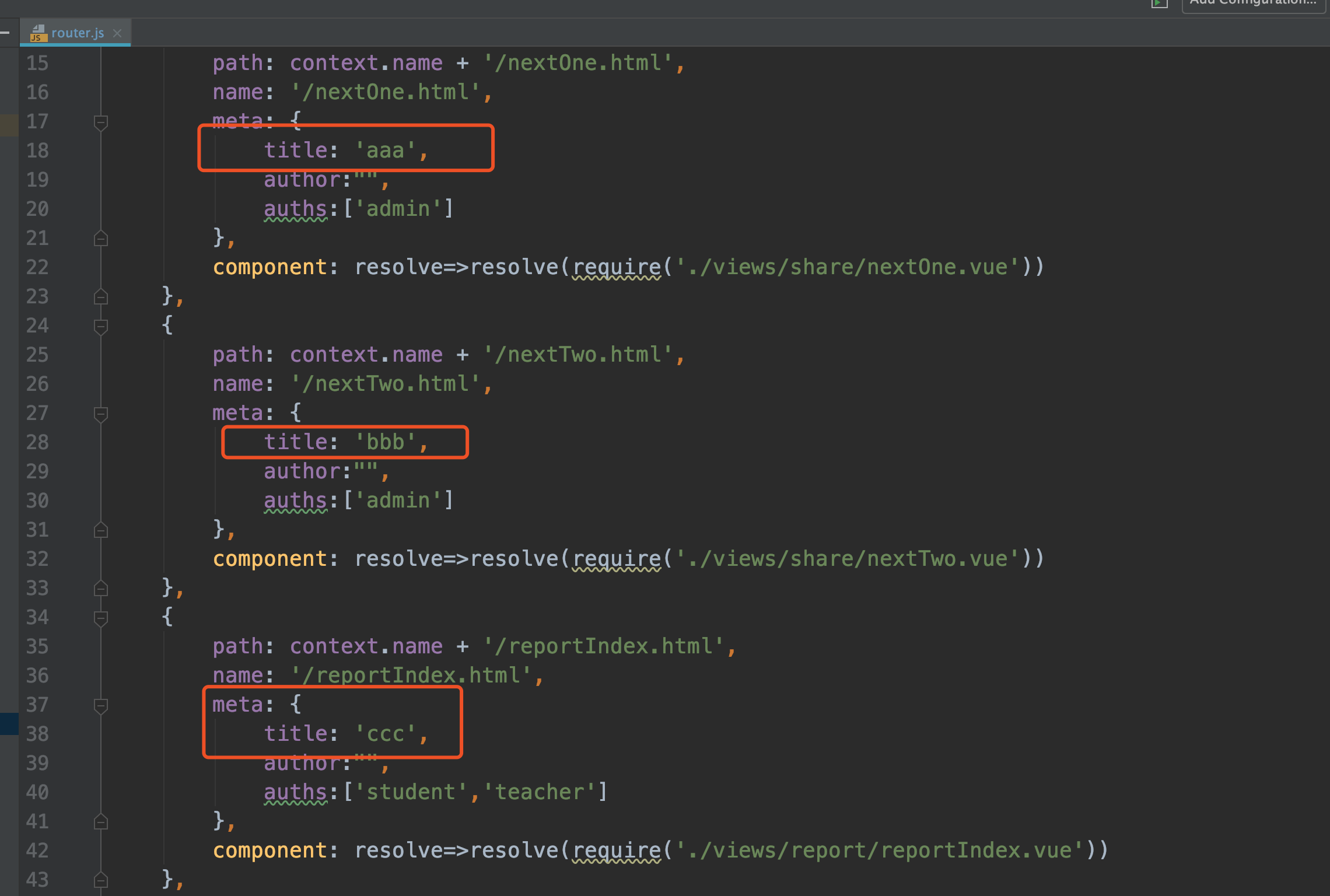Viewport: 1330px width, 896px height.
Task: Click the fold end marker at line 43
Action: click(x=101, y=879)
